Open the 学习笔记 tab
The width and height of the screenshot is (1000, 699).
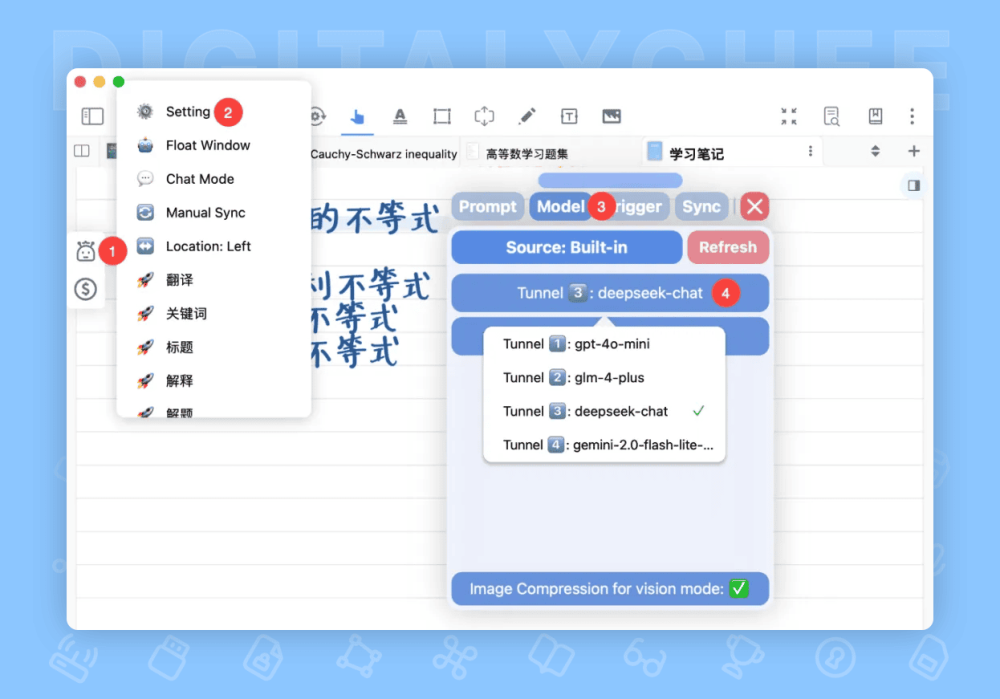click(696, 154)
